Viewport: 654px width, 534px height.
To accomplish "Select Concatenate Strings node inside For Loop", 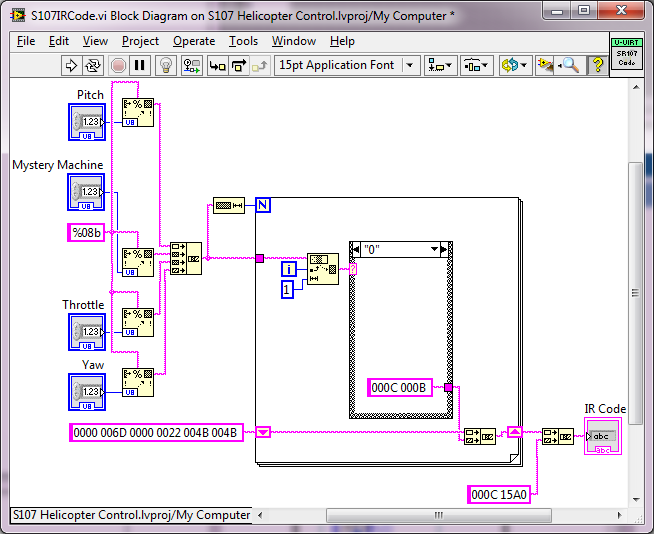I will click(x=480, y=436).
